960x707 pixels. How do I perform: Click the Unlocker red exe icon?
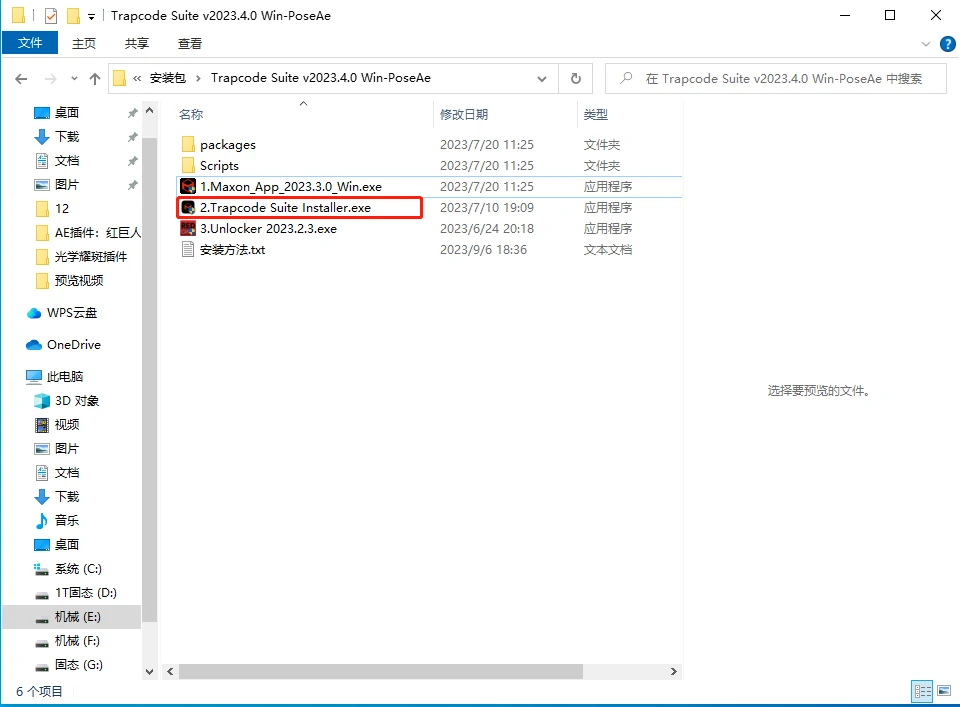188,228
